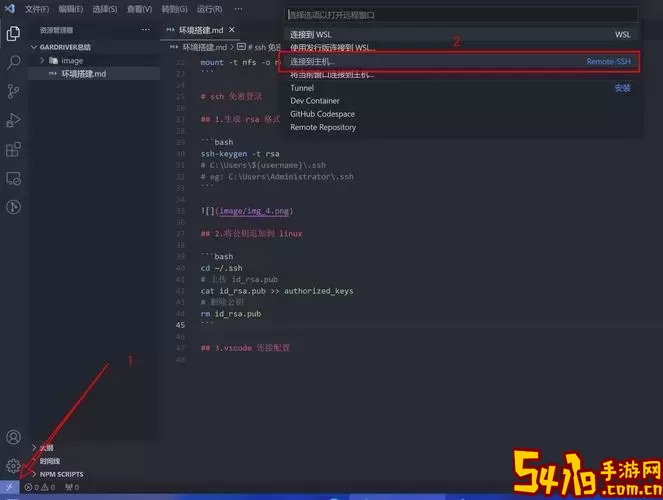Focus the remote options search input

tap(462, 15)
